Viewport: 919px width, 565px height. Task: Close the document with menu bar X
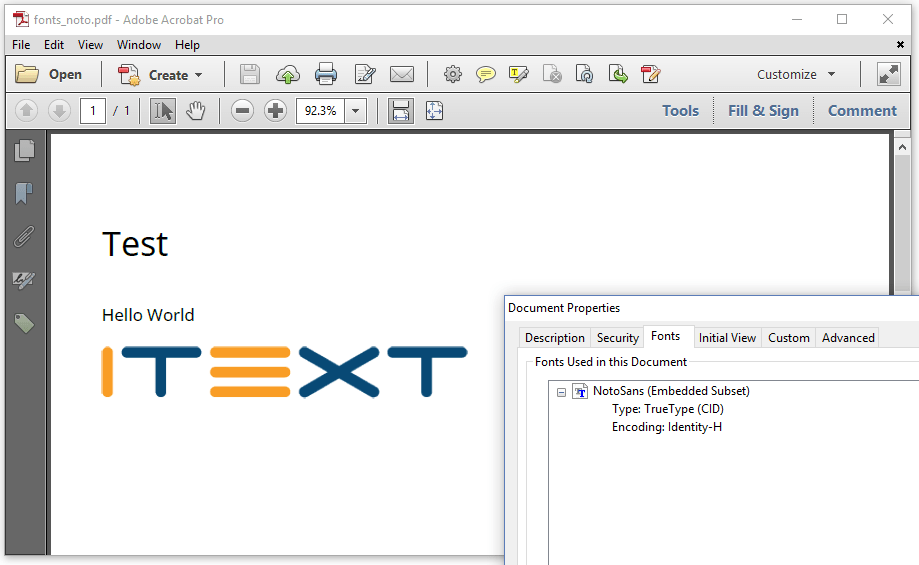click(x=900, y=45)
